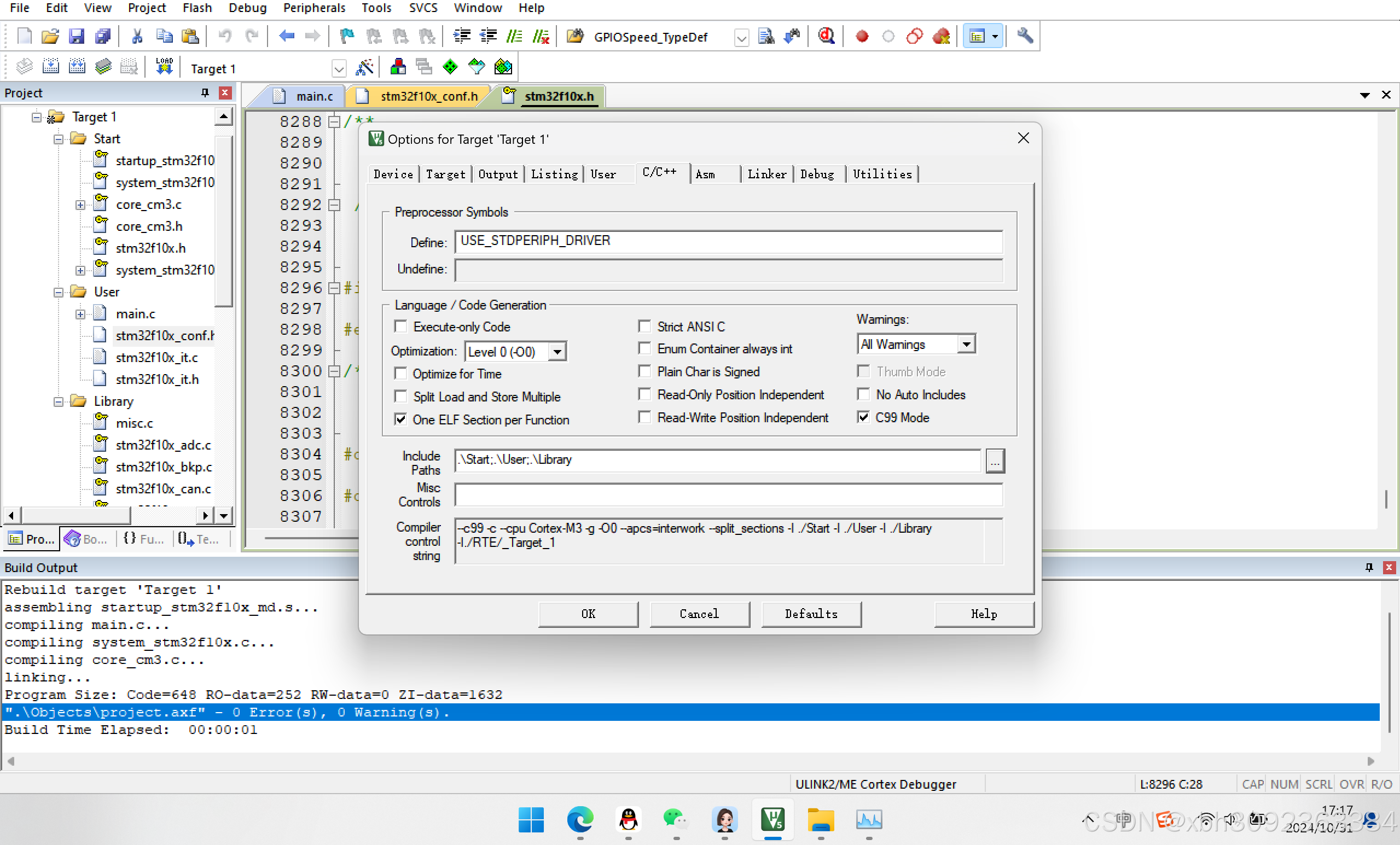Open the Configuration wrench icon

point(1025,36)
